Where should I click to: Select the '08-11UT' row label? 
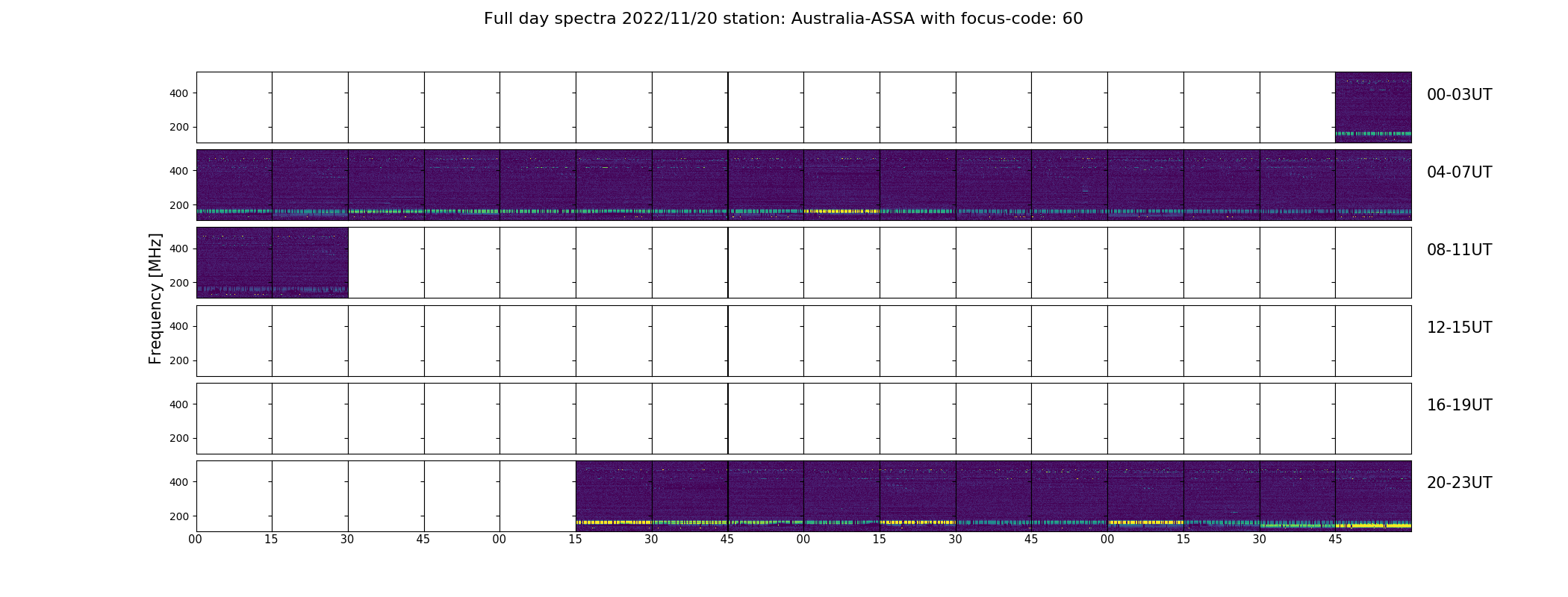tap(1459, 250)
